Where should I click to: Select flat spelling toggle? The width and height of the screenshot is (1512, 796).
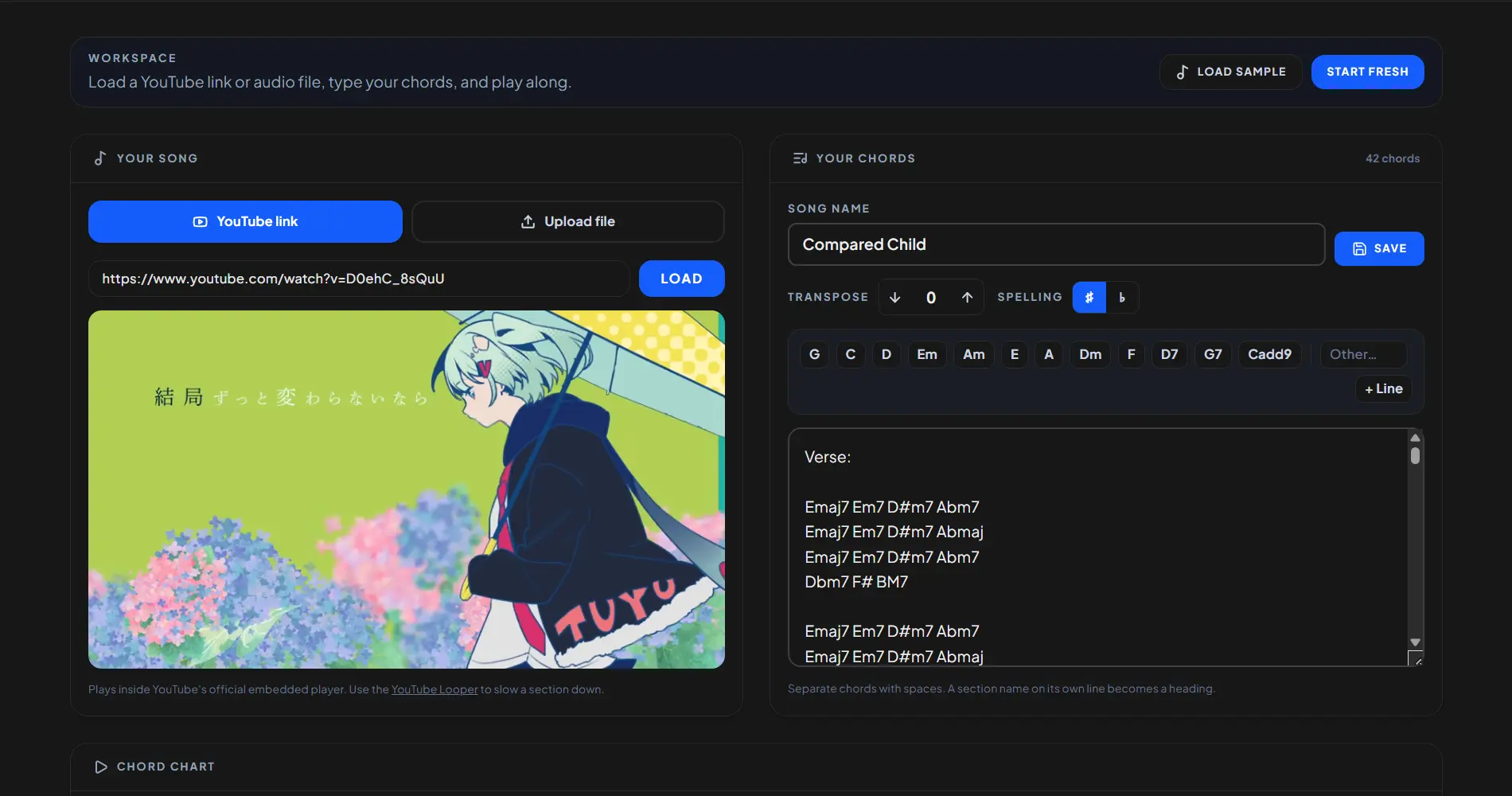click(x=1122, y=298)
